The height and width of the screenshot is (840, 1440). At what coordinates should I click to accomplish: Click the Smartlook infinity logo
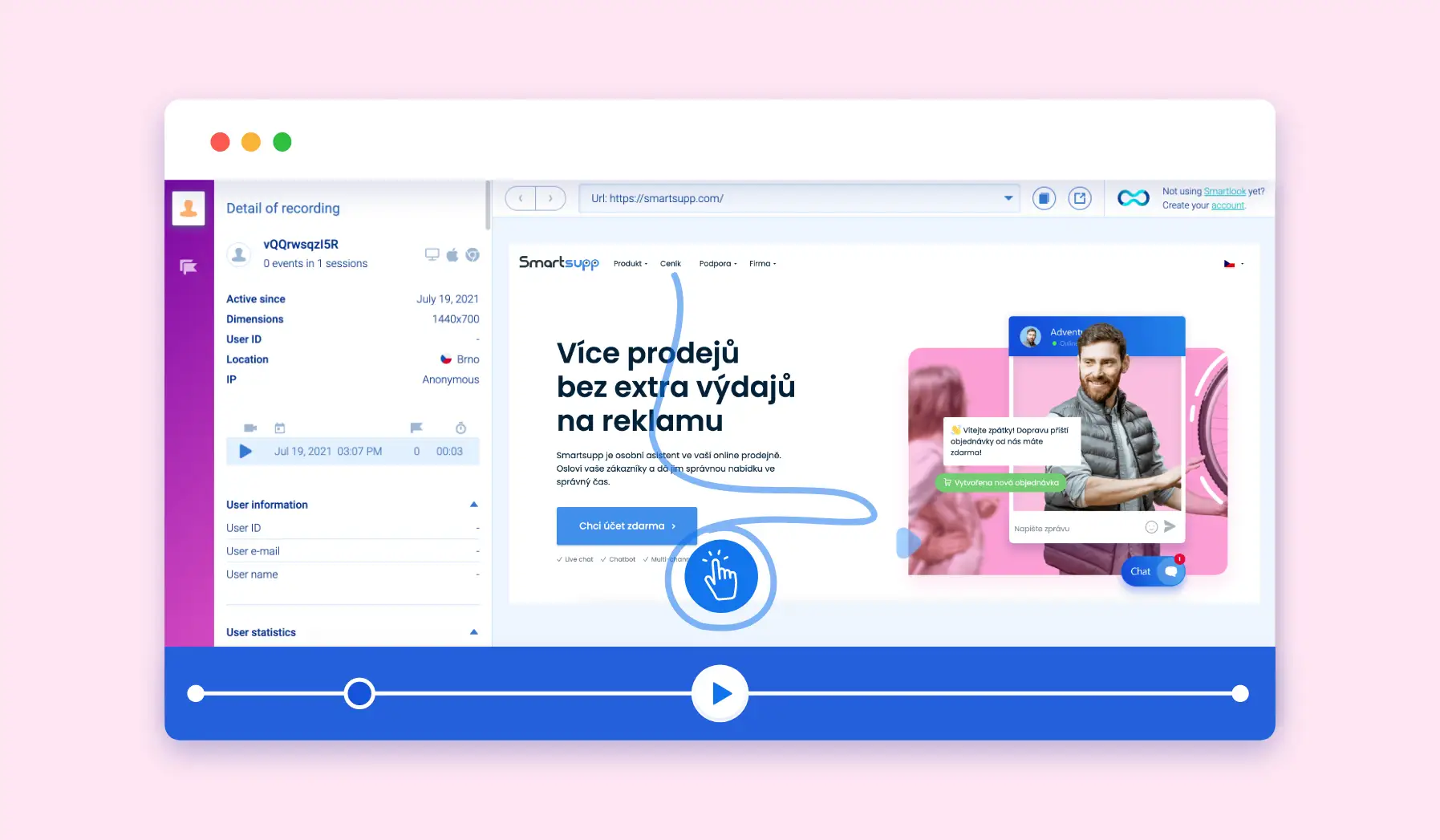point(1134,198)
